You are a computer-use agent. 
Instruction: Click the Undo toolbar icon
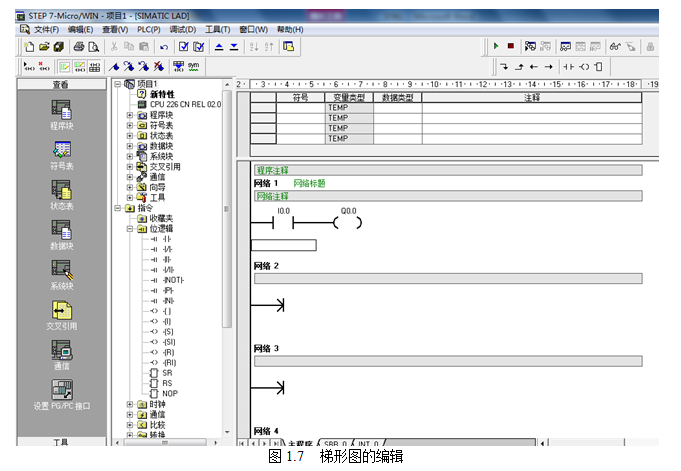click(164, 46)
